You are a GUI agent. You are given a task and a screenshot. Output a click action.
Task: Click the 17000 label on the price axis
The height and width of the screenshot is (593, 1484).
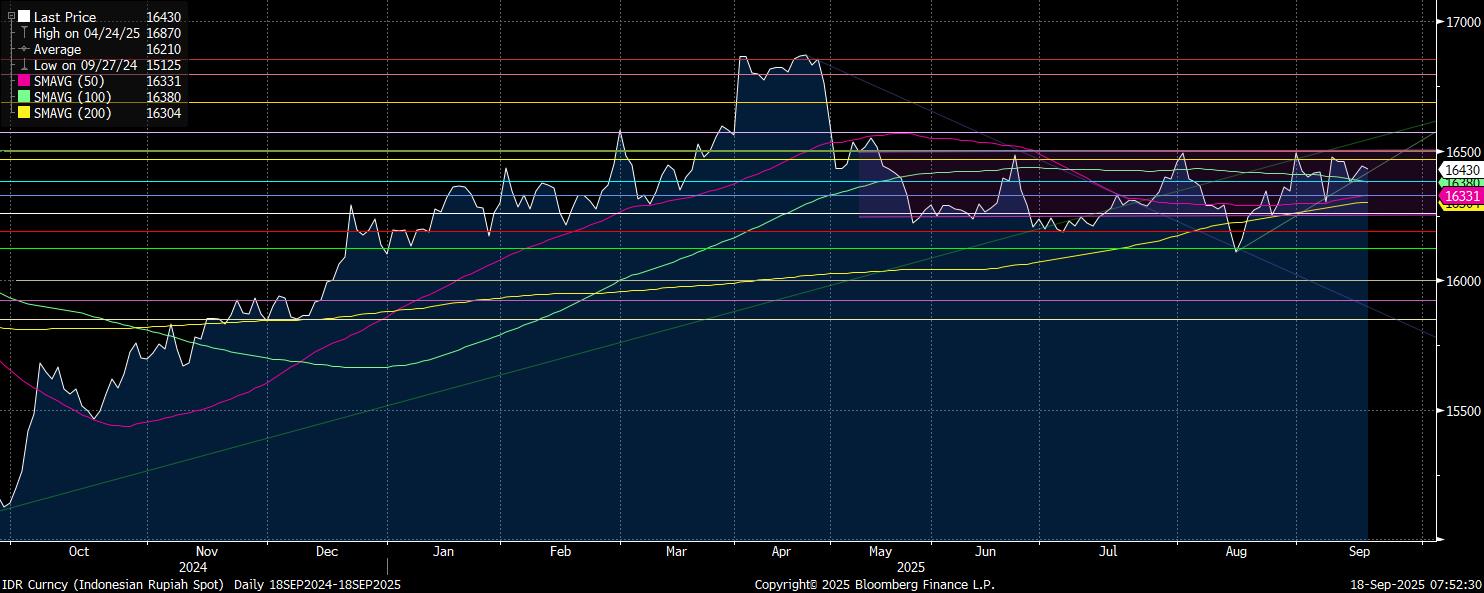pos(1462,21)
